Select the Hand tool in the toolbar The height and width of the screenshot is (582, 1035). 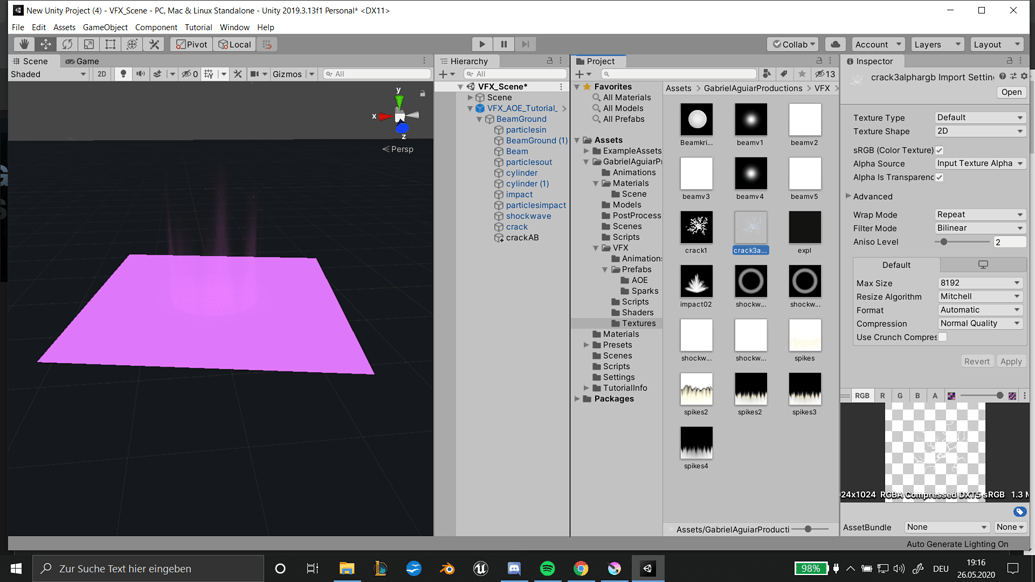point(22,43)
